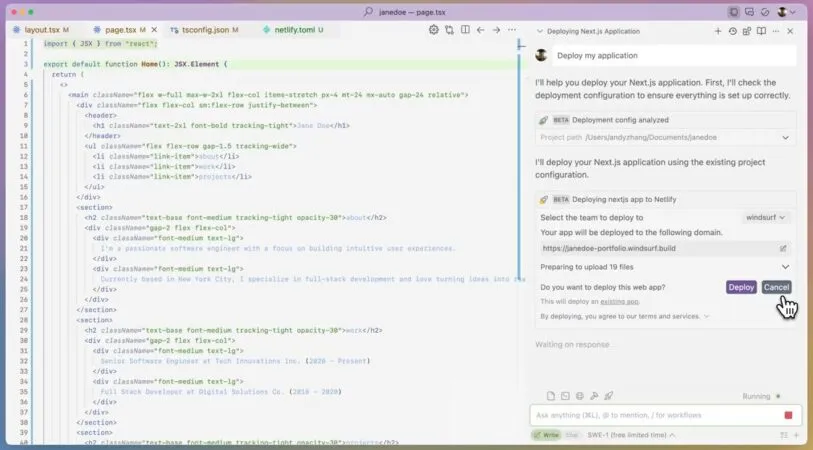This screenshot has height=450, width=813.
Task: Start a new Cascade conversation with plus
Action: click(718, 31)
